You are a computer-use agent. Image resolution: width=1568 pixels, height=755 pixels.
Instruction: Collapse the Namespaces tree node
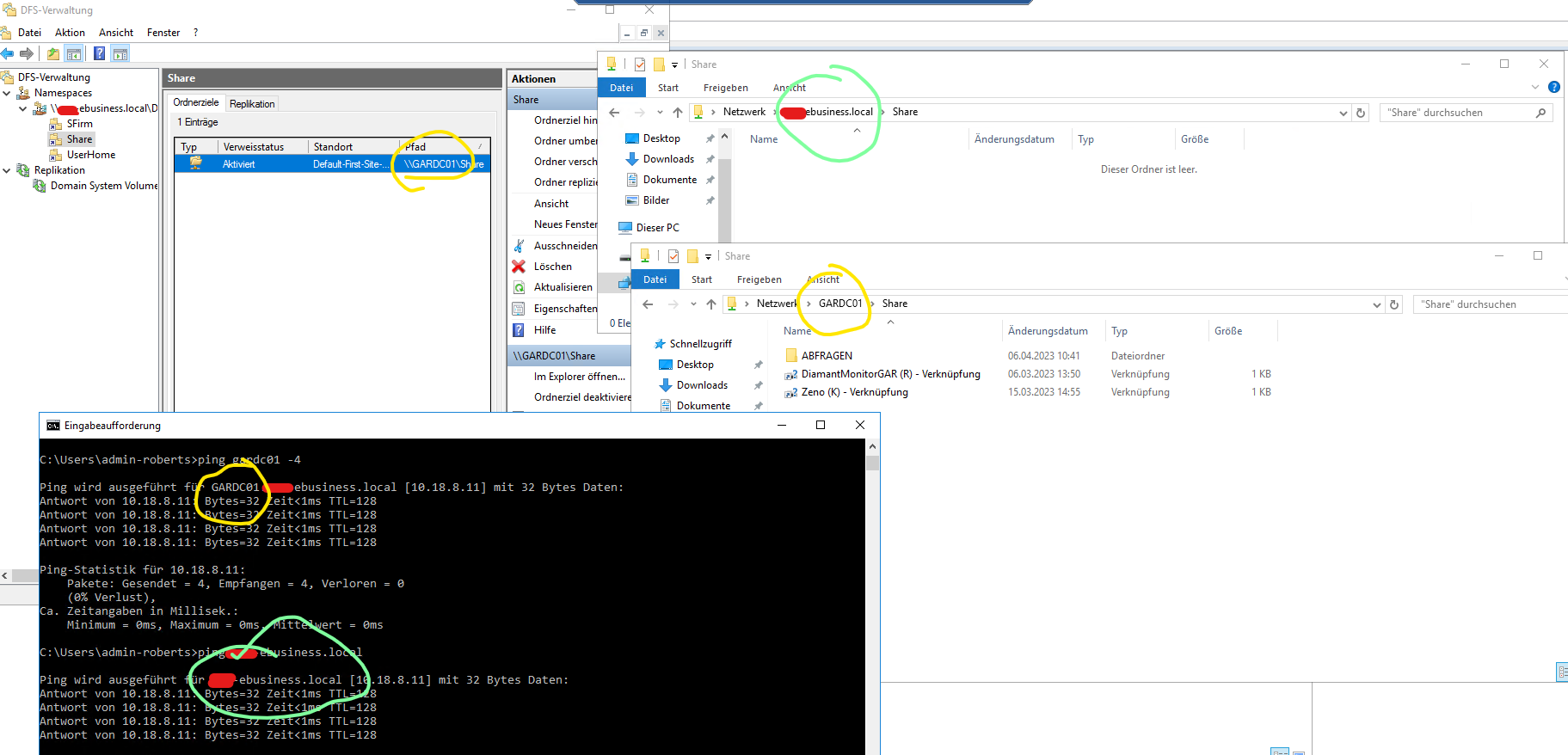(x=7, y=93)
